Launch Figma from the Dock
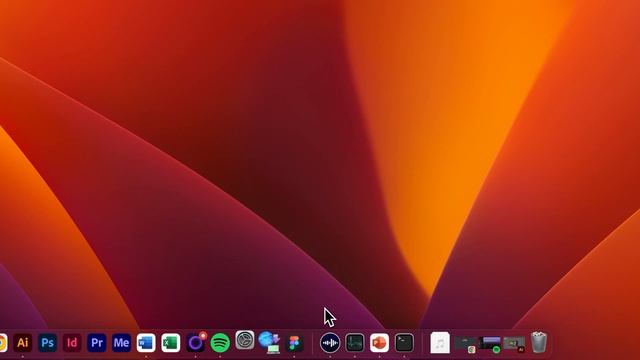Viewport: 640px width, 360px height. 294,342
